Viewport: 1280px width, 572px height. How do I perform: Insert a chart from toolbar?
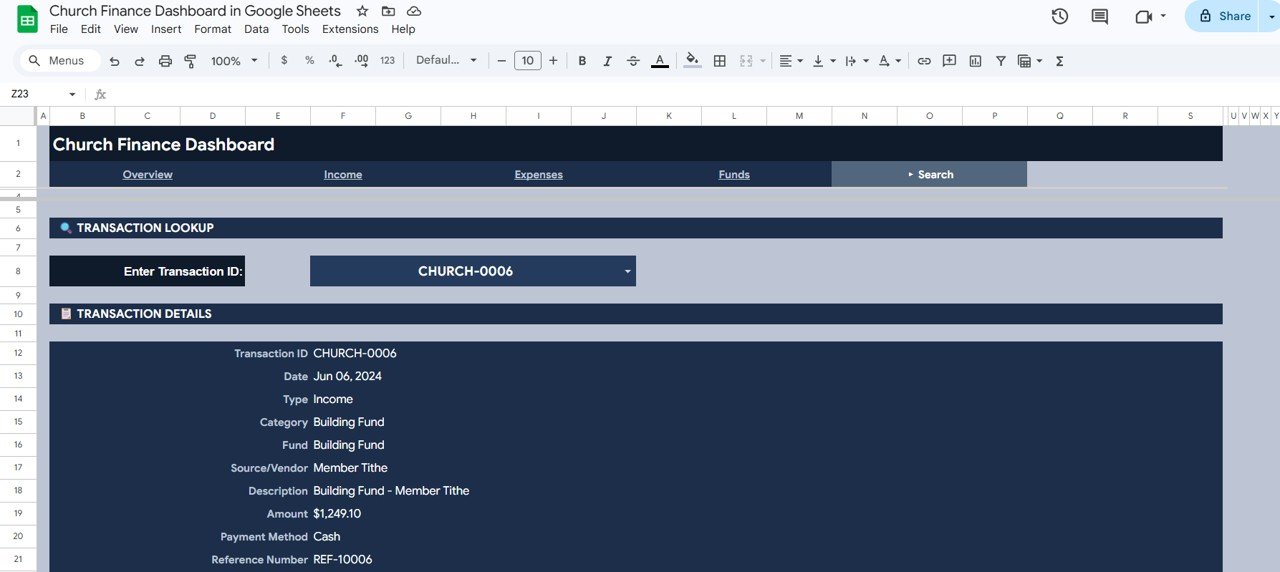[975, 61]
